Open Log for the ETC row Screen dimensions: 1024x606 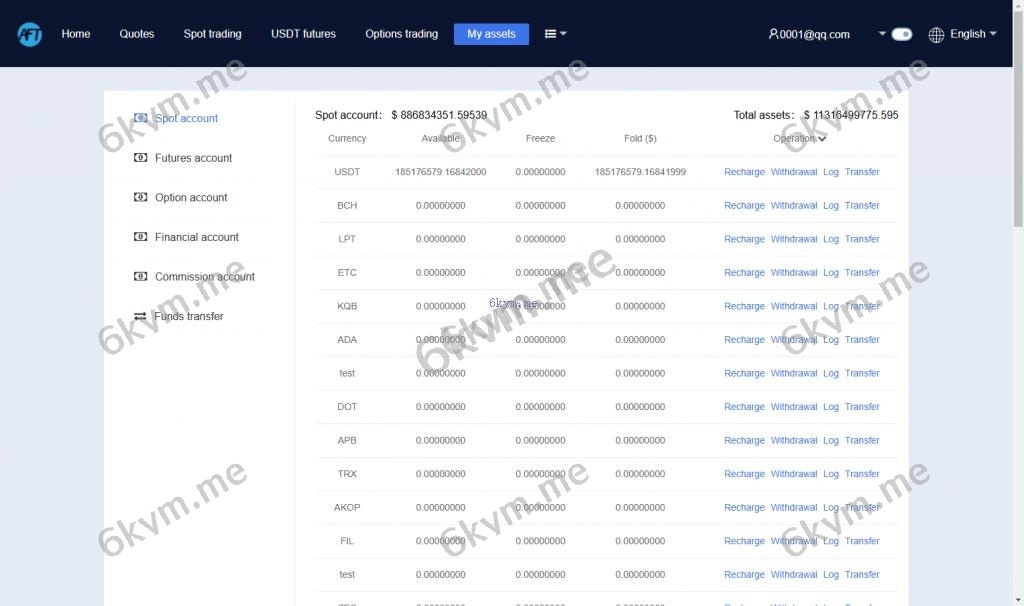tap(830, 273)
